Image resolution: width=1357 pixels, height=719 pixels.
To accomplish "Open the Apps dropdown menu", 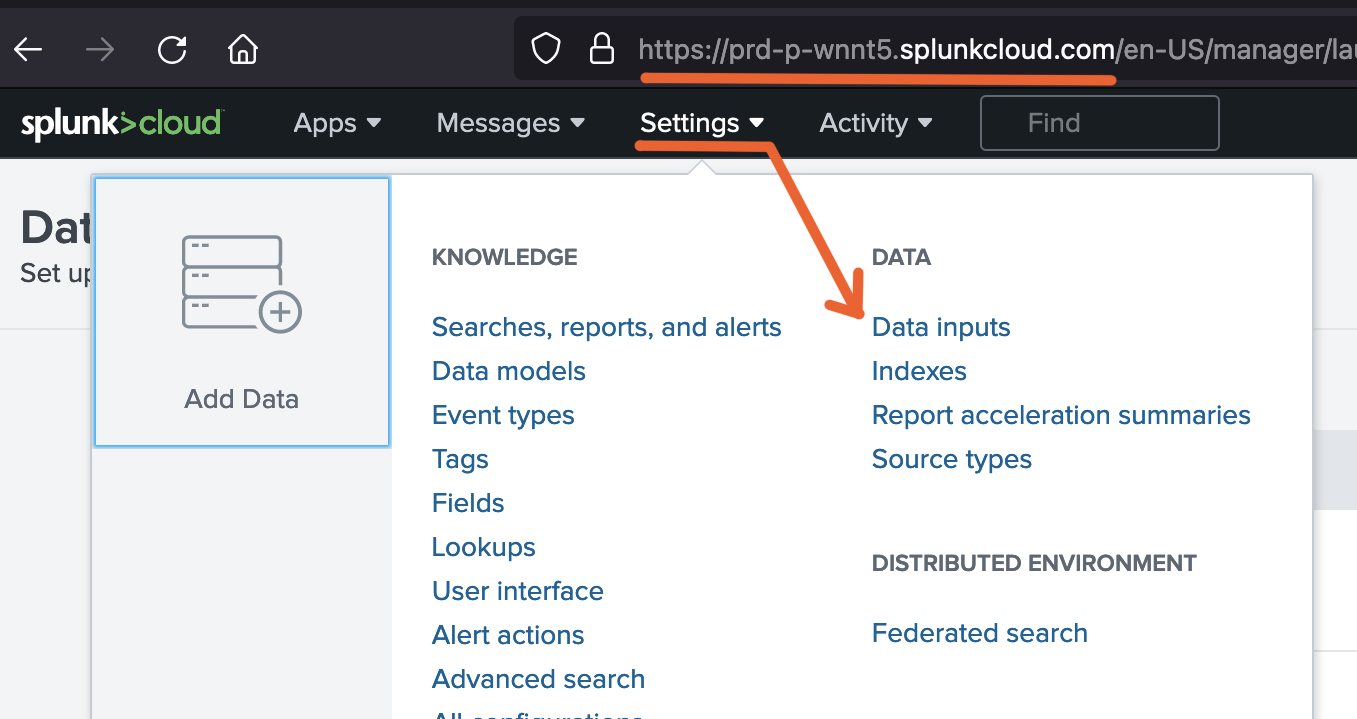I will [337, 123].
